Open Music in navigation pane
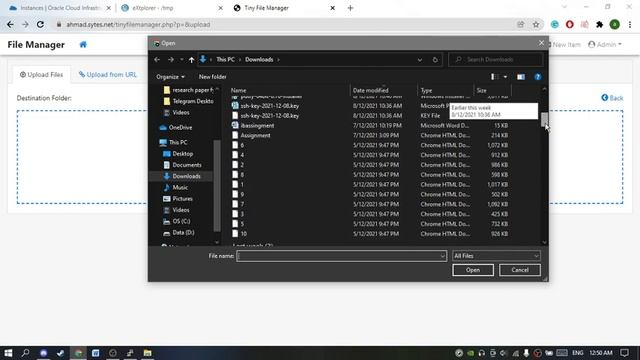 coord(176,187)
